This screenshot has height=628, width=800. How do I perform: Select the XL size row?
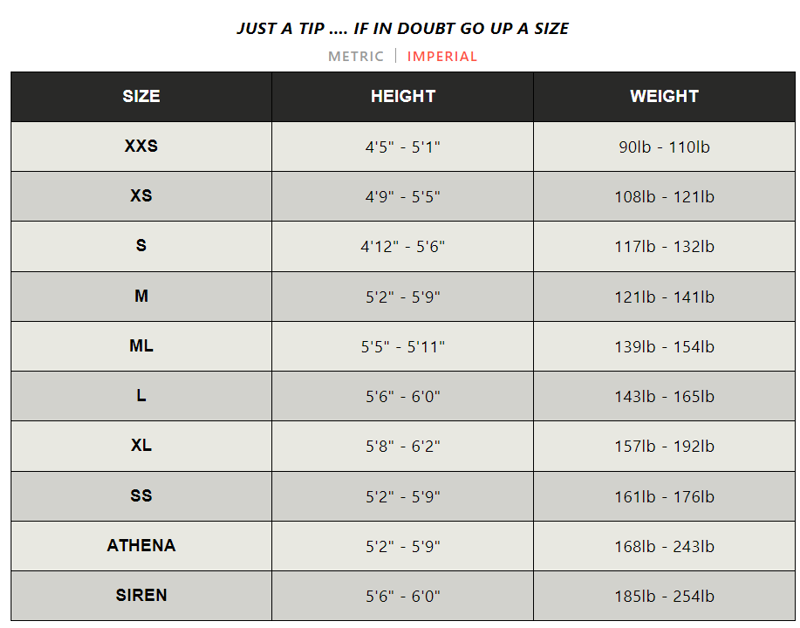(x=140, y=446)
